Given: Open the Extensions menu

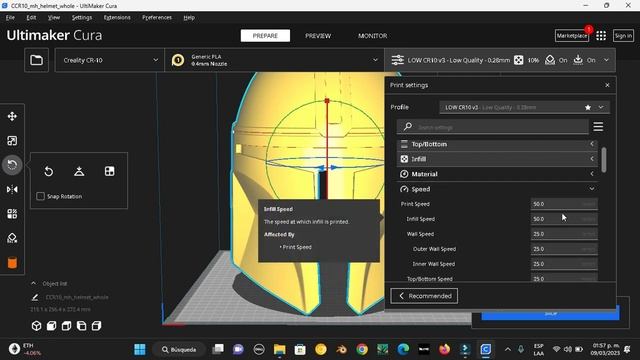Looking at the screenshot, I should point(117,18).
